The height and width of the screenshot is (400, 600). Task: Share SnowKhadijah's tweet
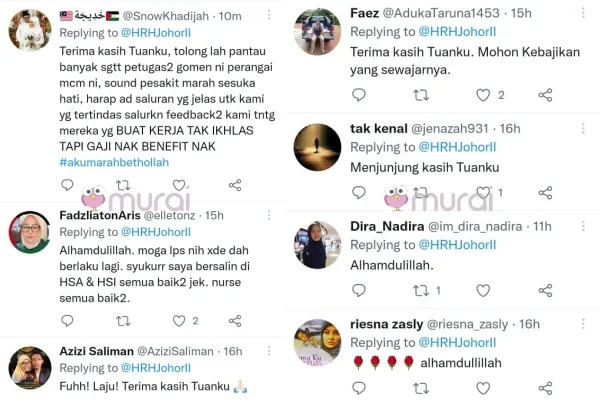coord(235,185)
